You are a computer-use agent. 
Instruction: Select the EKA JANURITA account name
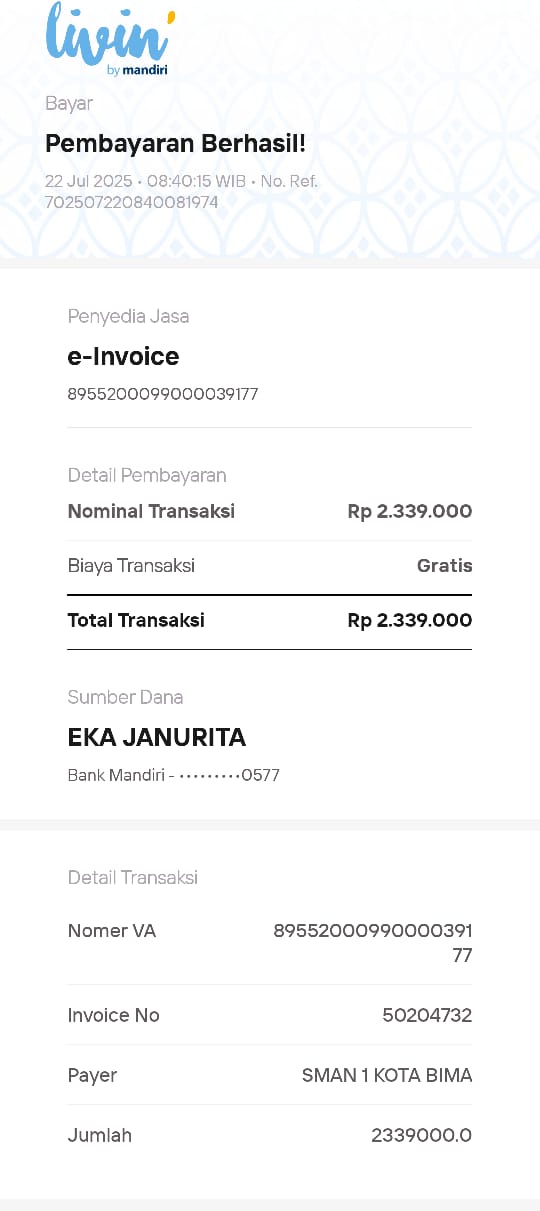point(156,738)
